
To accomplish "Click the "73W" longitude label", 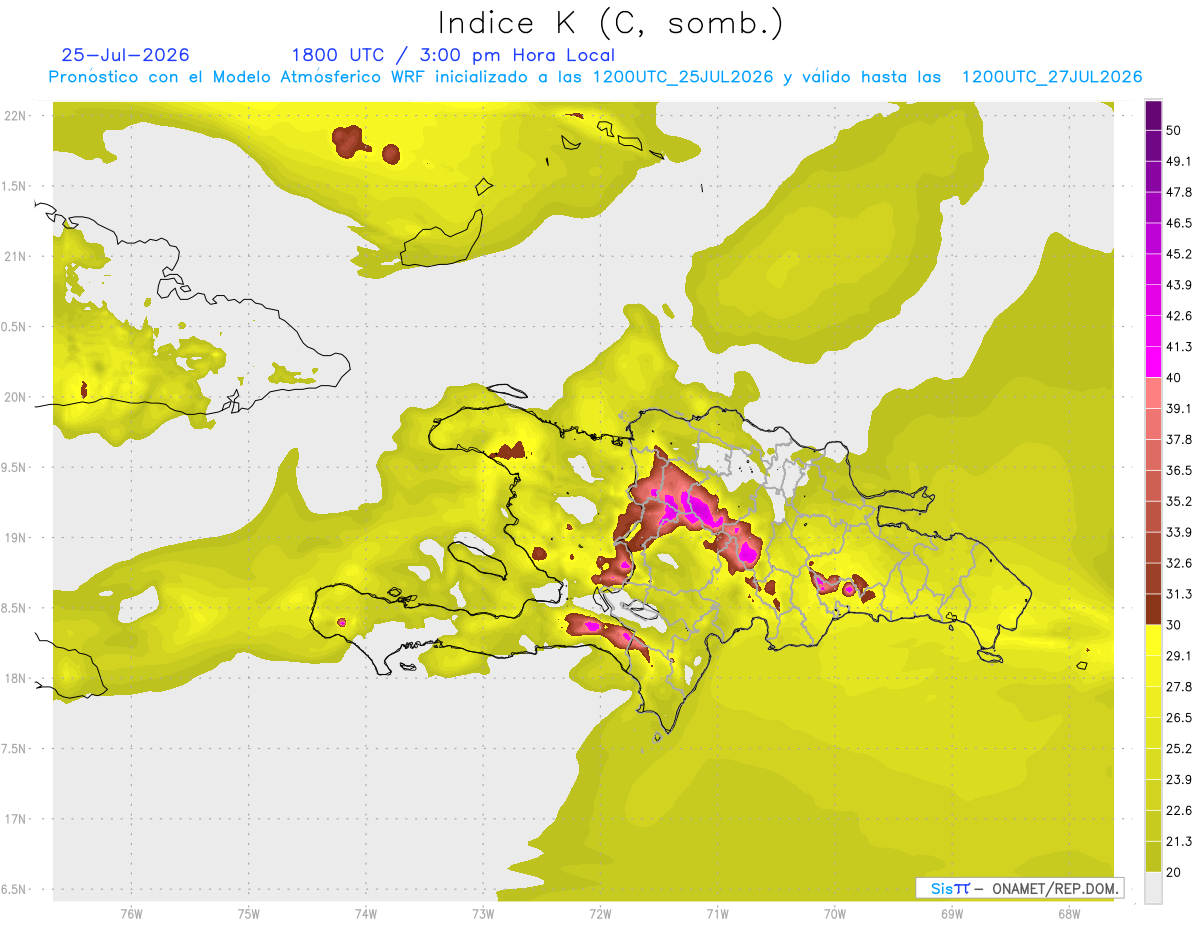I will click(x=483, y=914).
